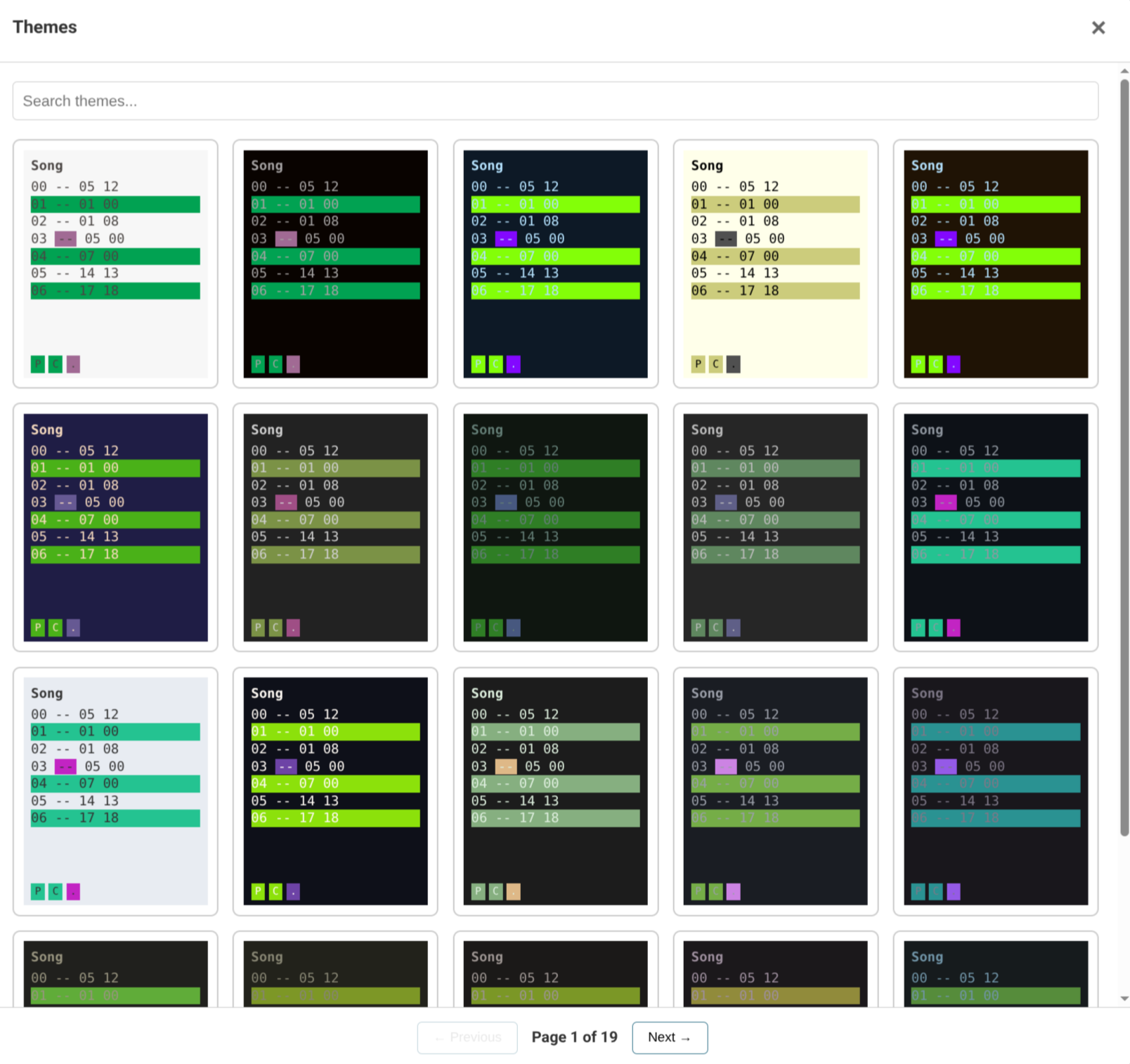Click the search themes input field

click(555, 100)
